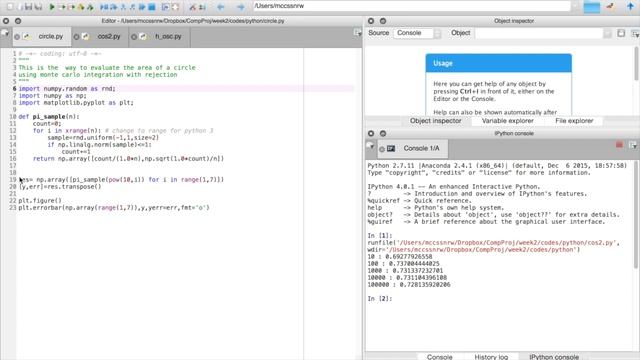Save all open files
This screenshot has height=360, width=640.
pyautogui.click(x=38, y=7)
